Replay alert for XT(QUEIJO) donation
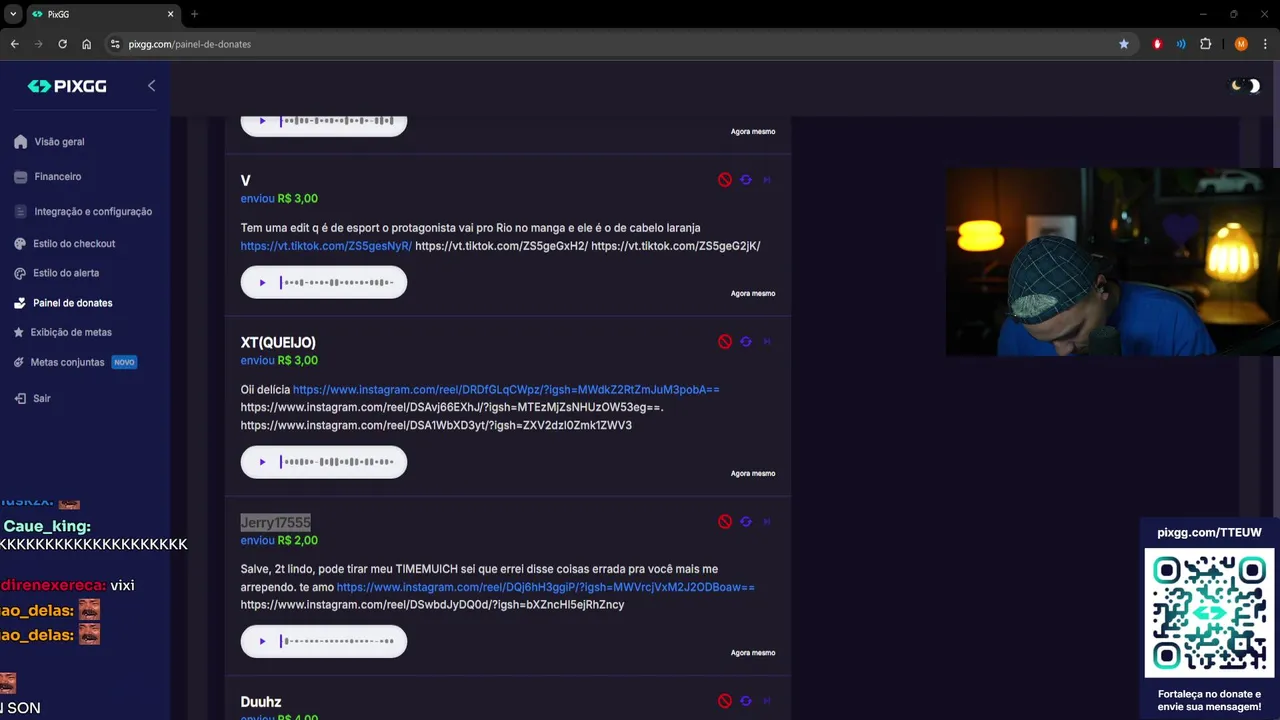Viewport: 1280px width, 720px height. (746, 342)
